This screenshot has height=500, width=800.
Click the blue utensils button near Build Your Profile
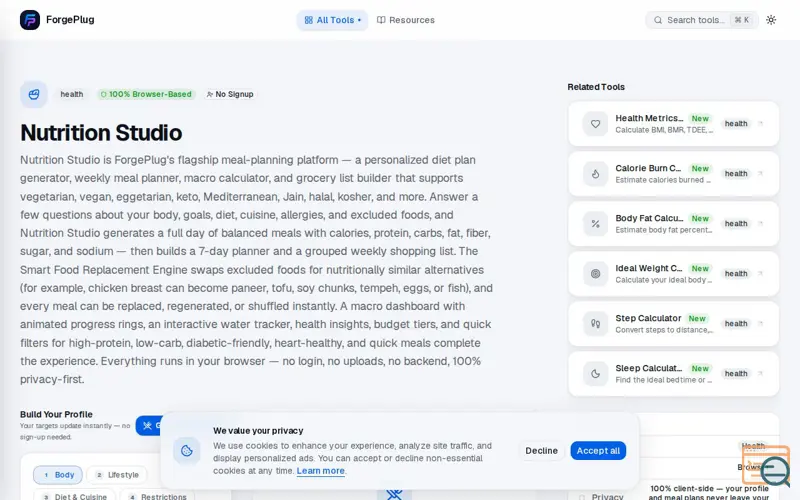[x=149, y=426]
